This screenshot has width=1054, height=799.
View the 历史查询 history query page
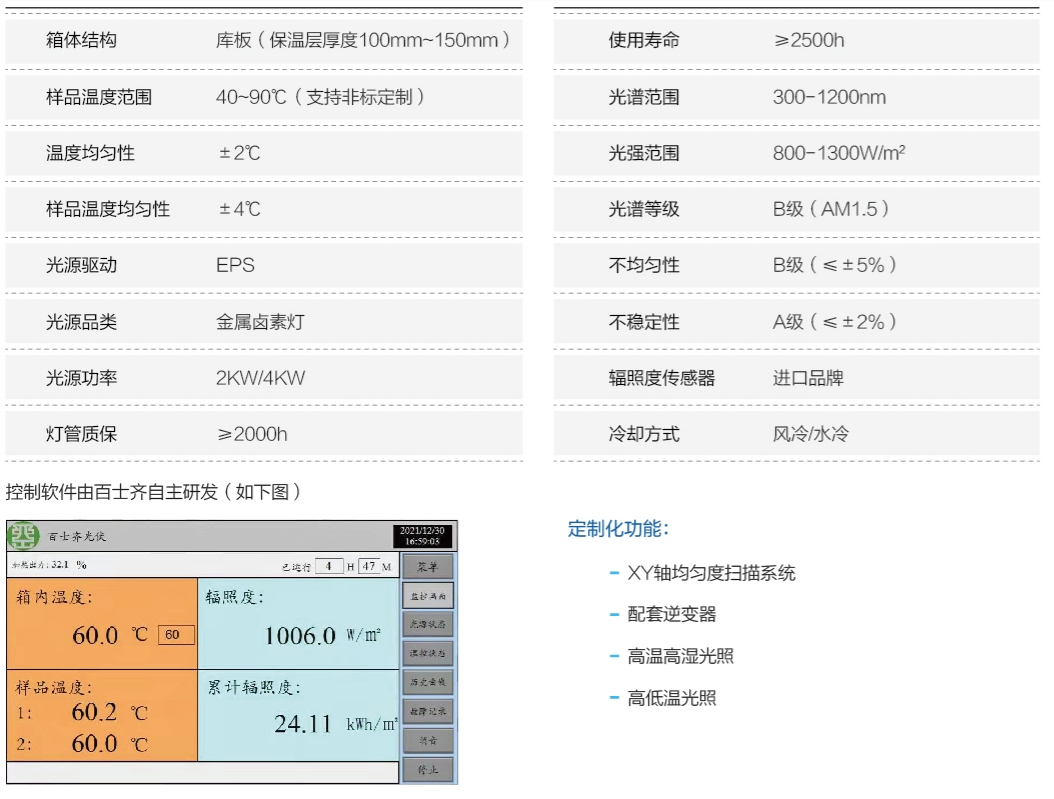pos(428,682)
